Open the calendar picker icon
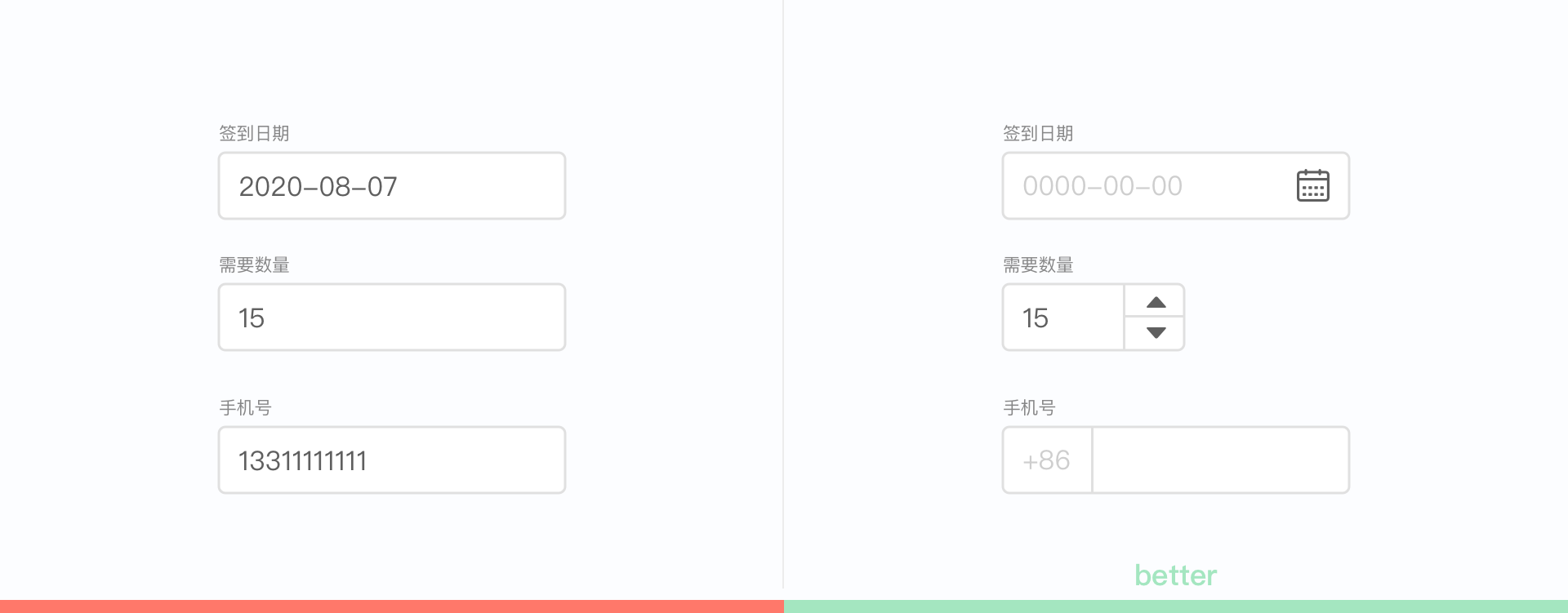Image resolution: width=1568 pixels, height=613 pixels. (1312, 185)
